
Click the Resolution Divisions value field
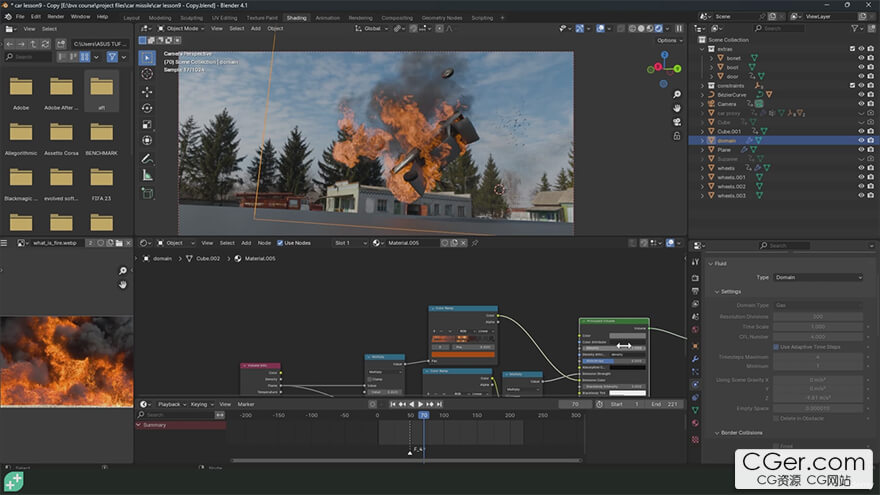coord(818,317)
